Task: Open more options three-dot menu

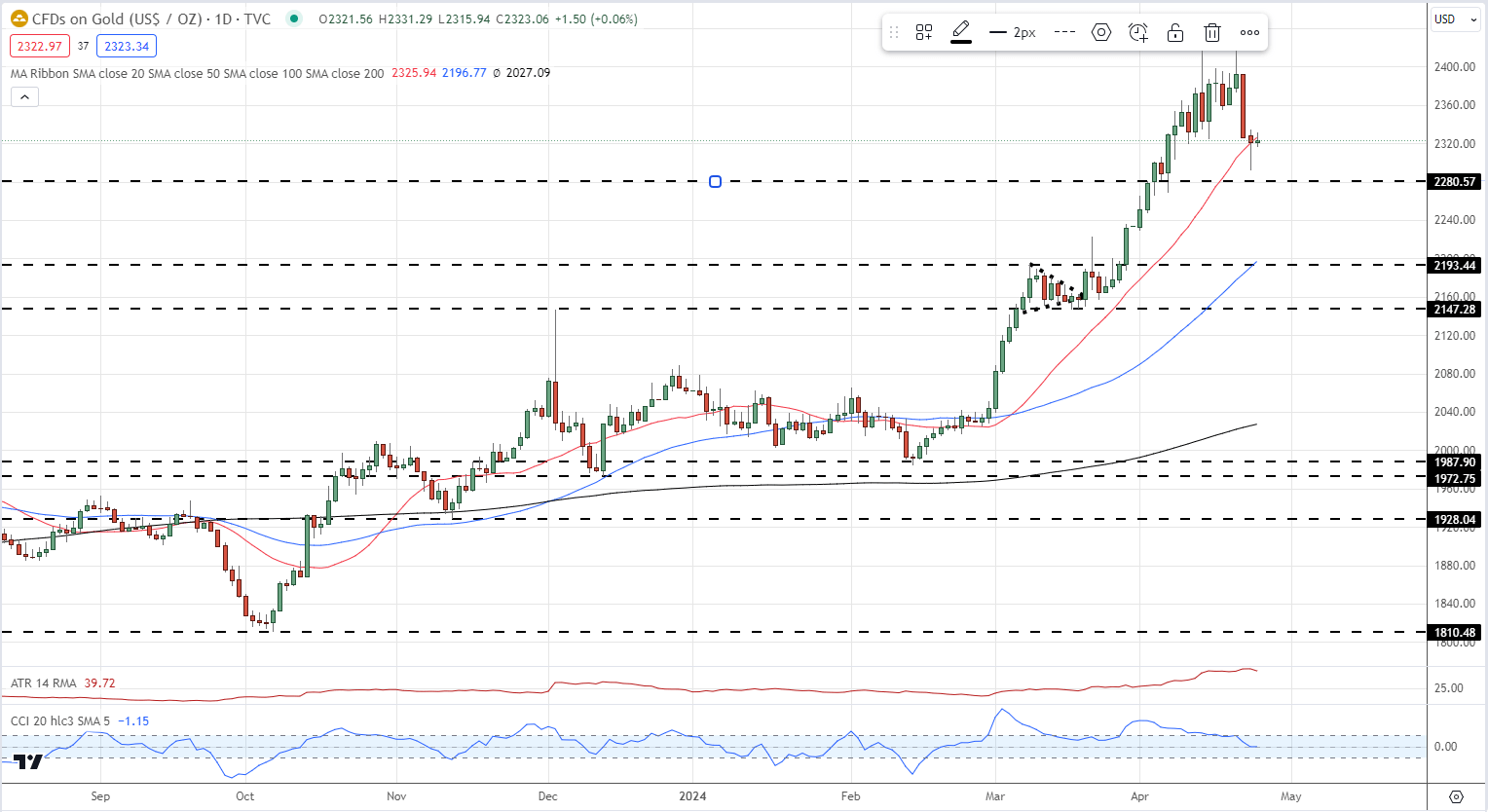Action: coord(1249,32)
